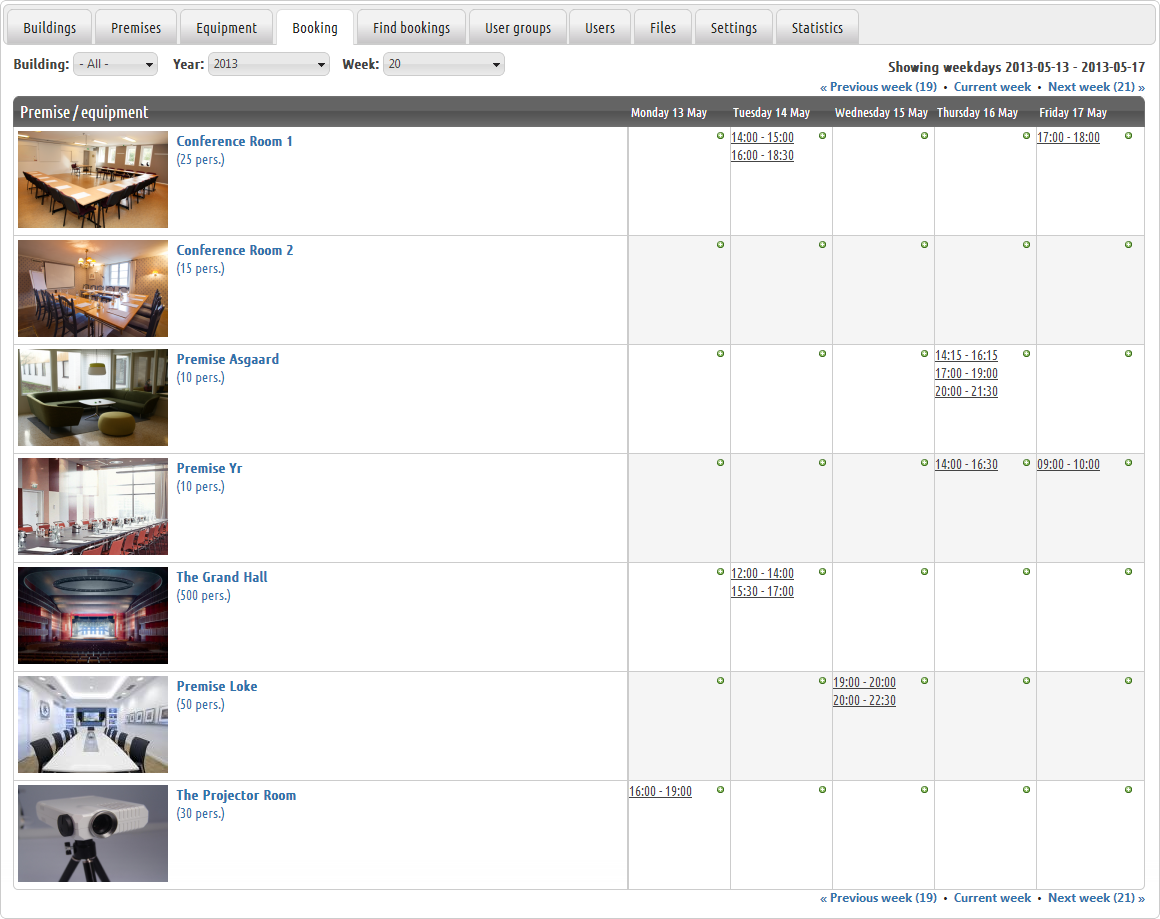Add booking for The Grand Hall on Thursday

pos(1027,572)
